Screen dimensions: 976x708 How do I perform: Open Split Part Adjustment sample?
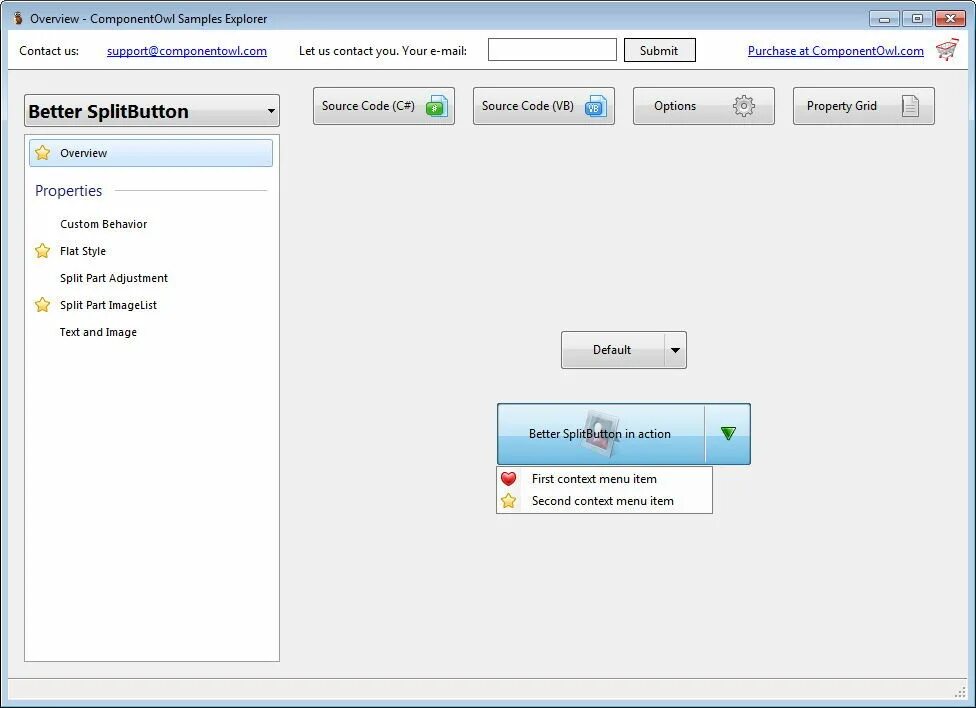[114, 278]
